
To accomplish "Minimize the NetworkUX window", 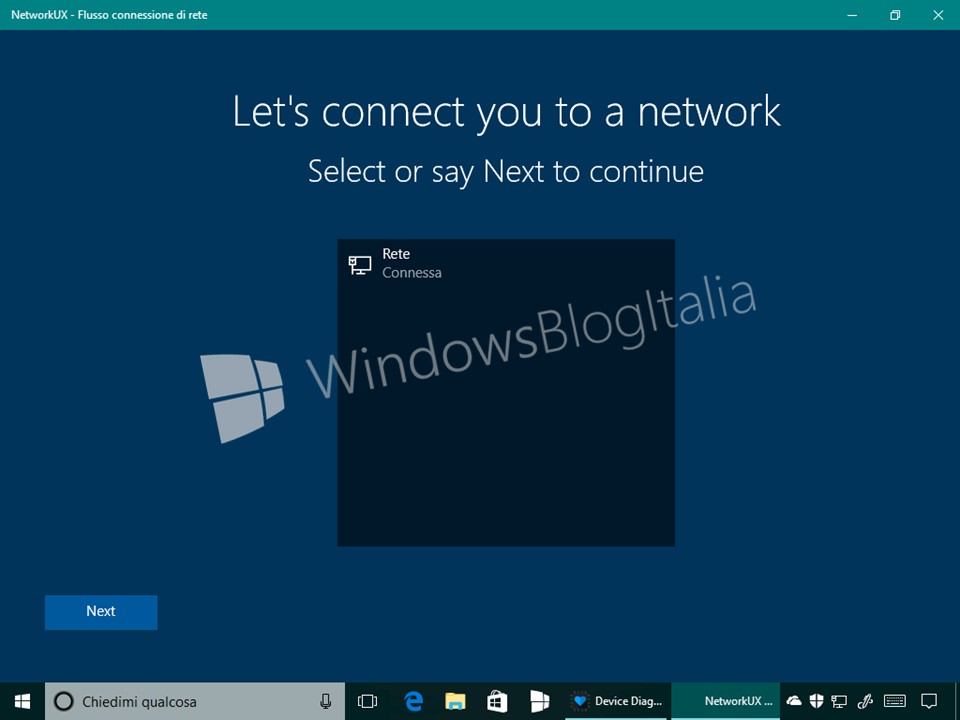I will point(852,15).
